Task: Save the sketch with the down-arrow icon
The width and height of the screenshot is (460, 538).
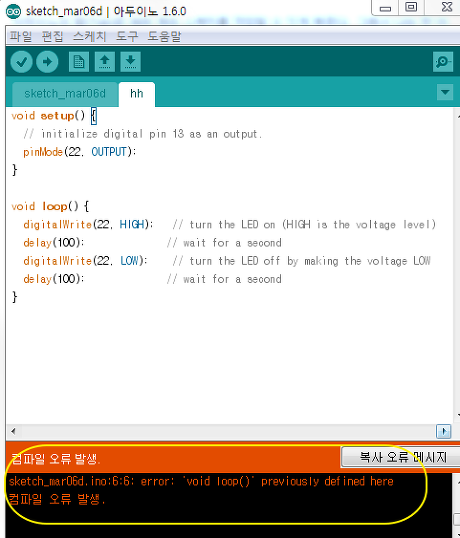Action: click(130, 62)
